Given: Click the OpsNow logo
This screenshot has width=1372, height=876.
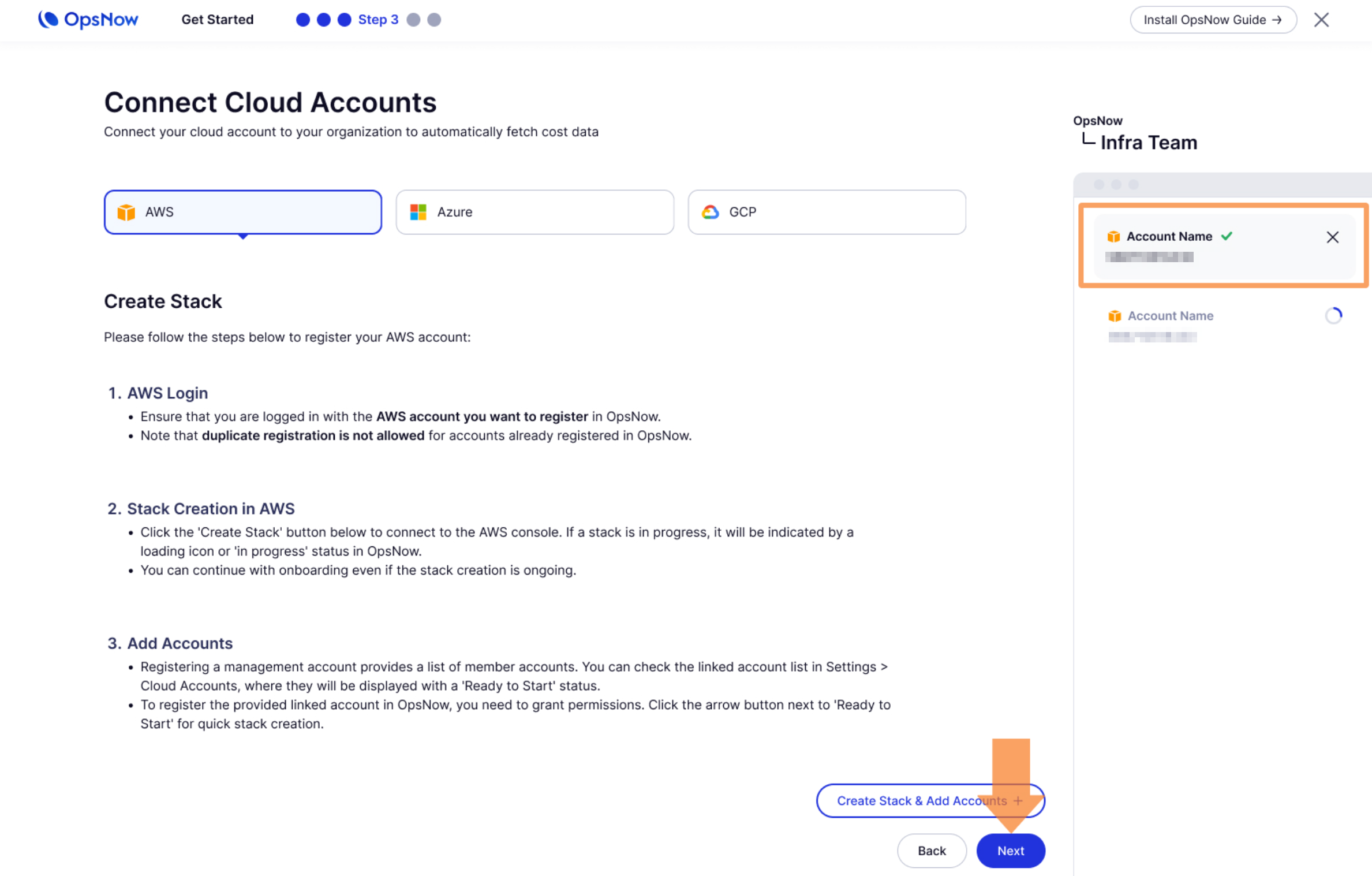Looking at the screenshot, I should (x=88, y=20).
